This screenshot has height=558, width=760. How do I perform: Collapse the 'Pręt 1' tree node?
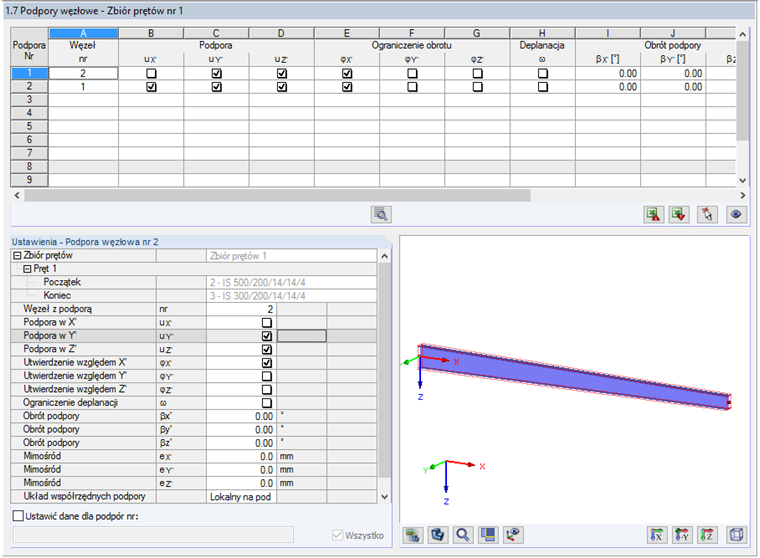coord(27,269)
